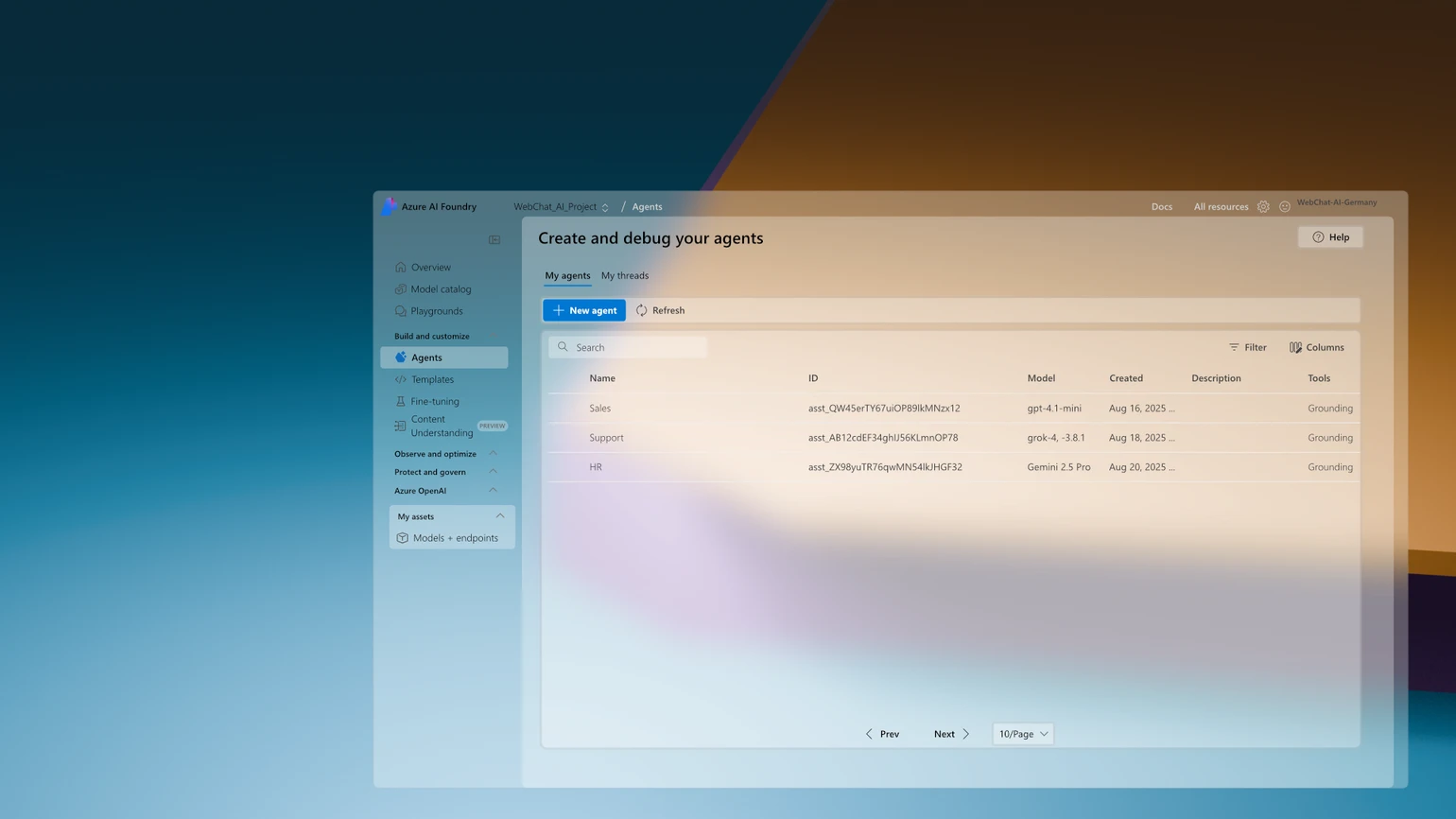Collapse the Protect and govern group
This screenshot has height=819, width=1456.
pos(493,472)
